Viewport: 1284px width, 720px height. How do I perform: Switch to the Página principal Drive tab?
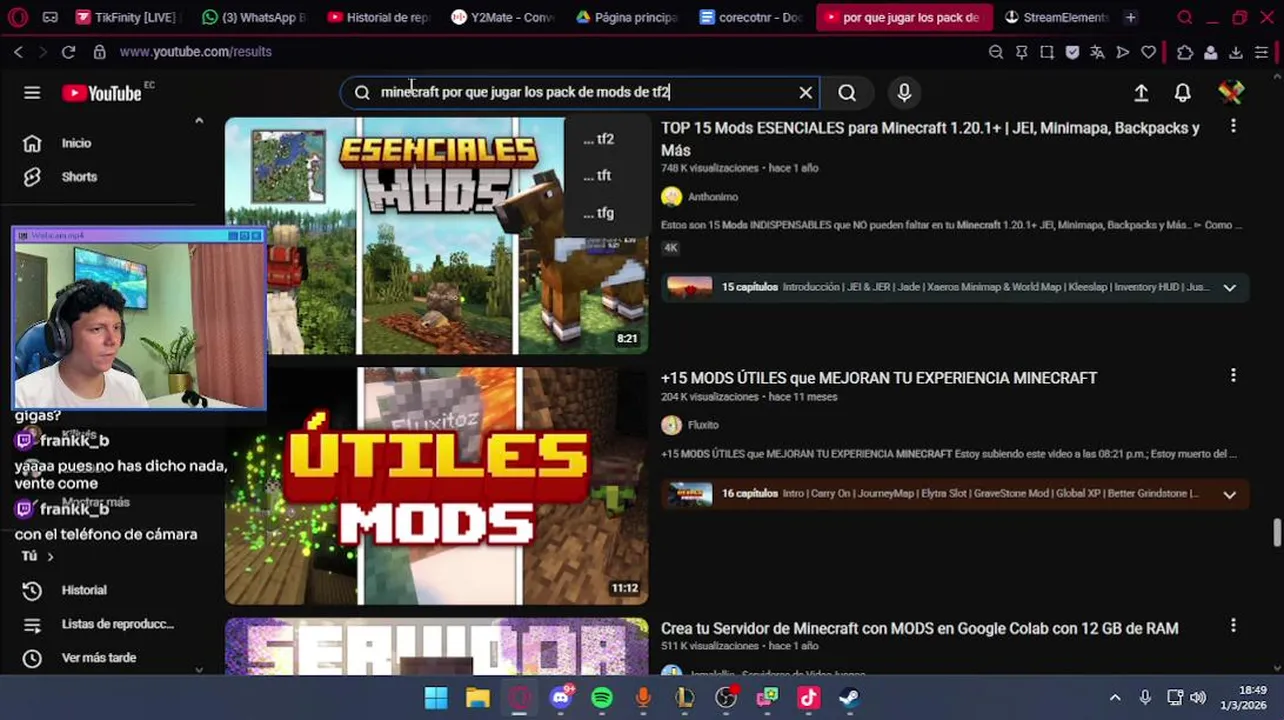pos(627,17)
